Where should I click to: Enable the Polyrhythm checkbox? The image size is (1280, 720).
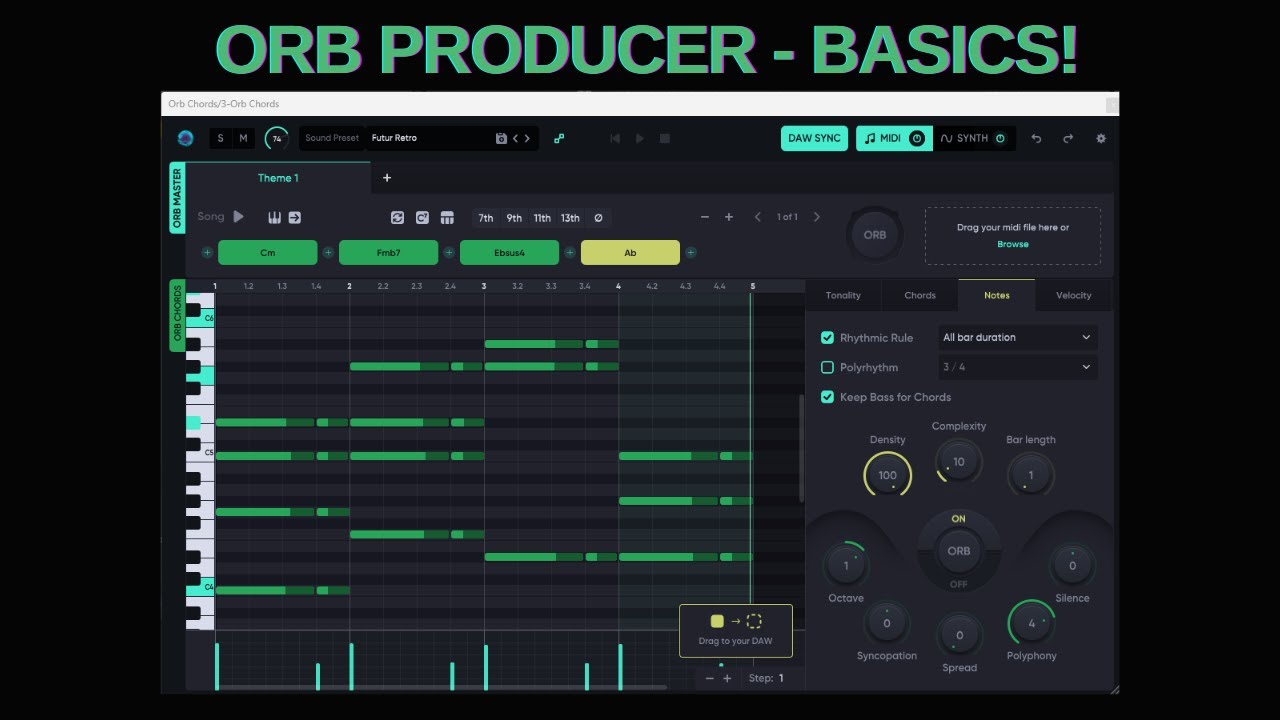click(827, 367)
